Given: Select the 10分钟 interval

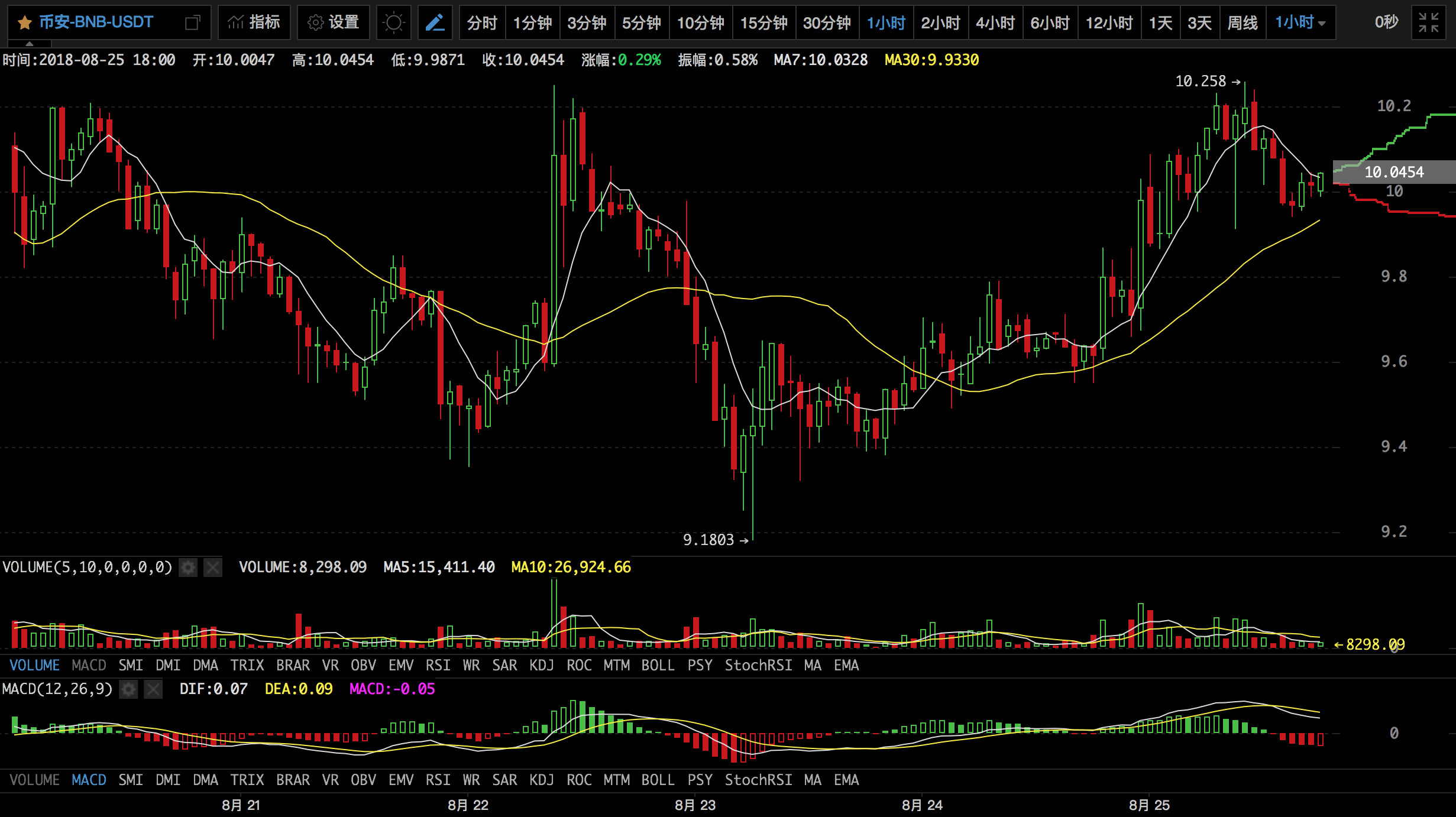Looking at the screenshot, I should 701,23.
